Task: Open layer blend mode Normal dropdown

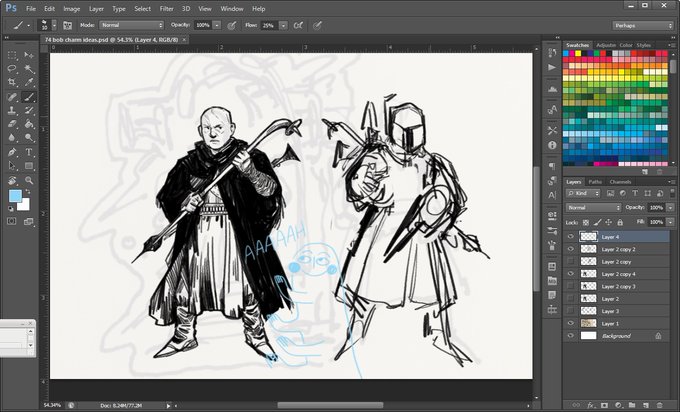Action: (594, 208)
